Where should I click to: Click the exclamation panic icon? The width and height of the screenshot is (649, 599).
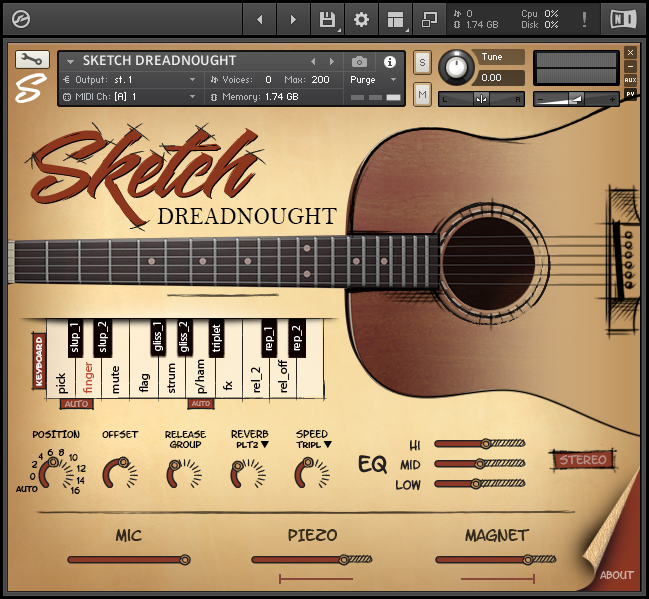tap(585, 19)
